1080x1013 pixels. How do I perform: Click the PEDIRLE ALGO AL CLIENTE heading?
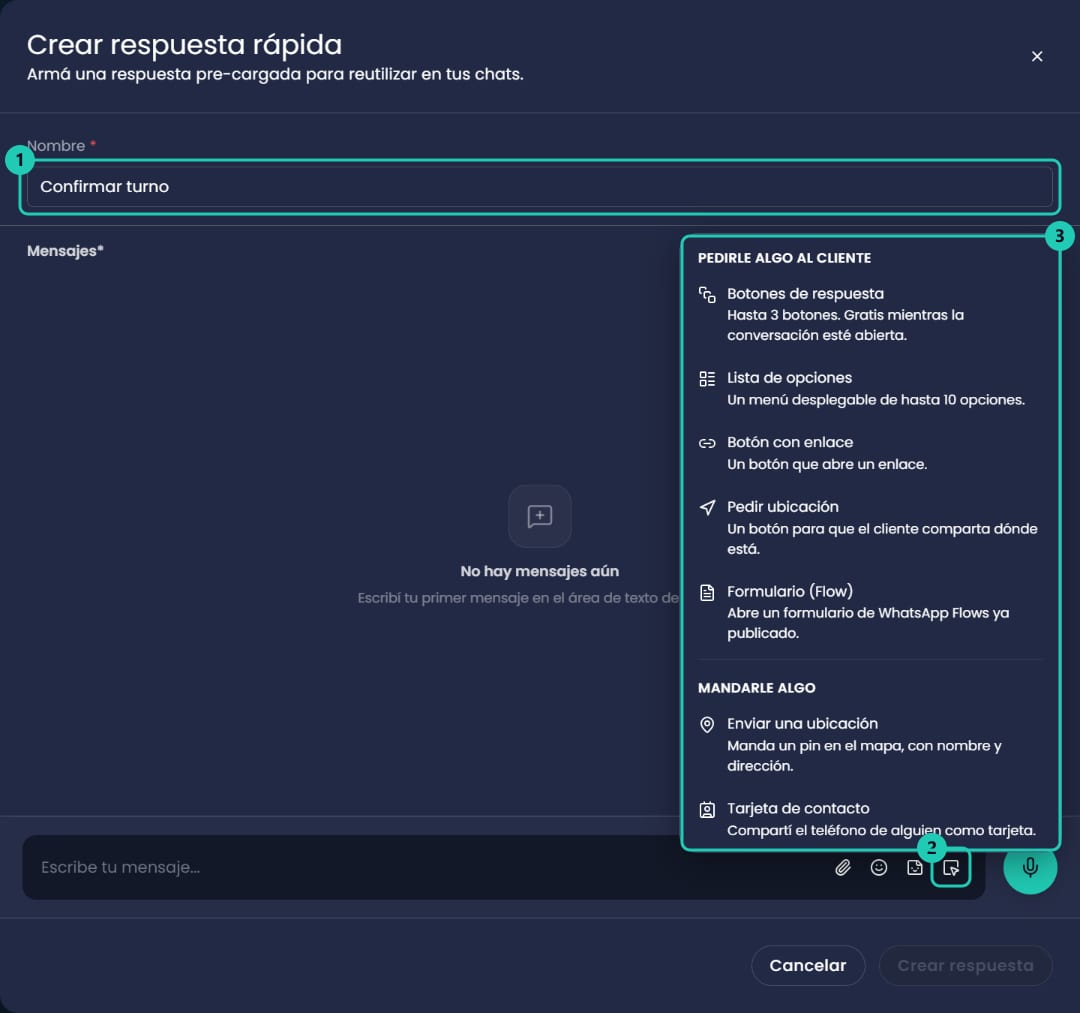[784, 258]
